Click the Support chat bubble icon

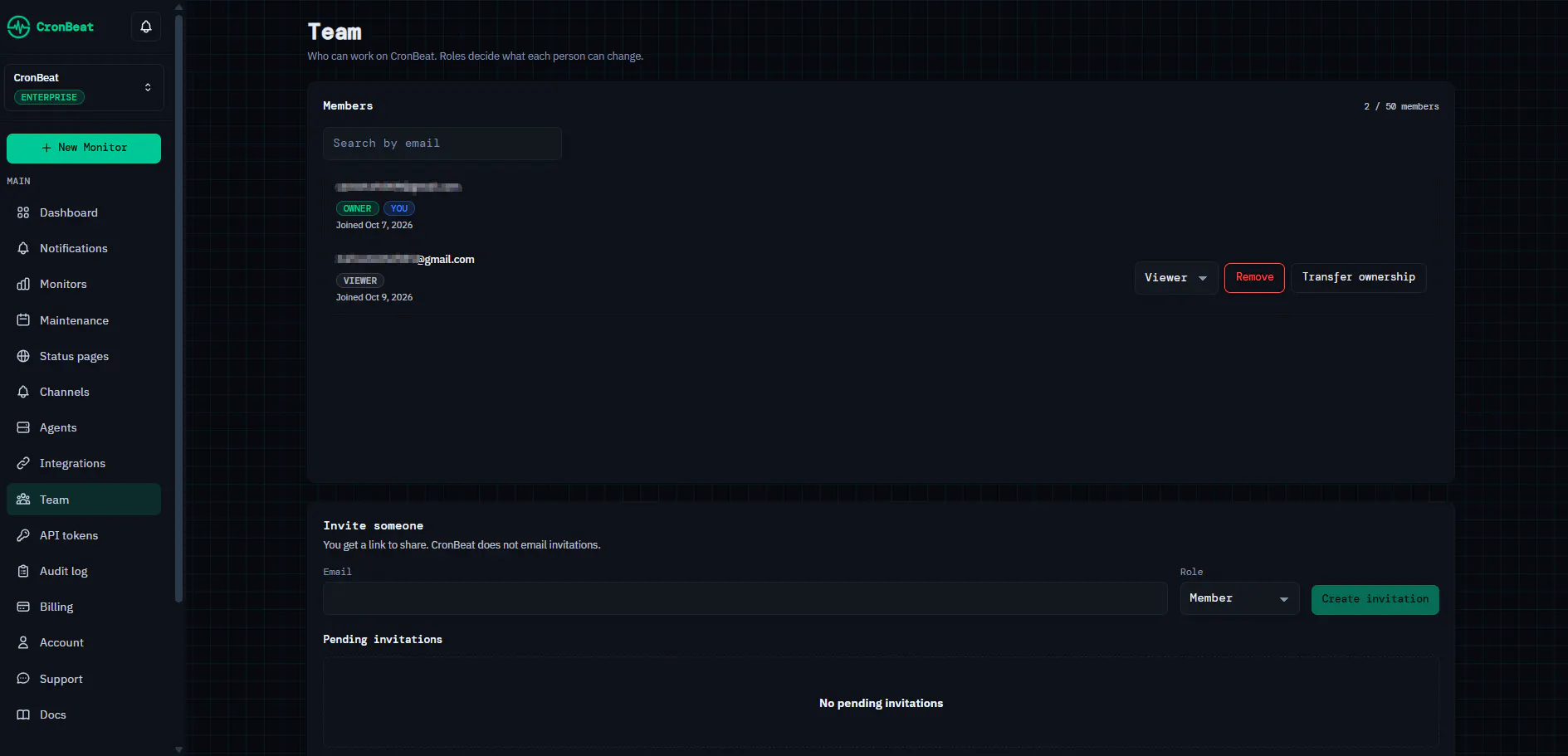point(23,679)
